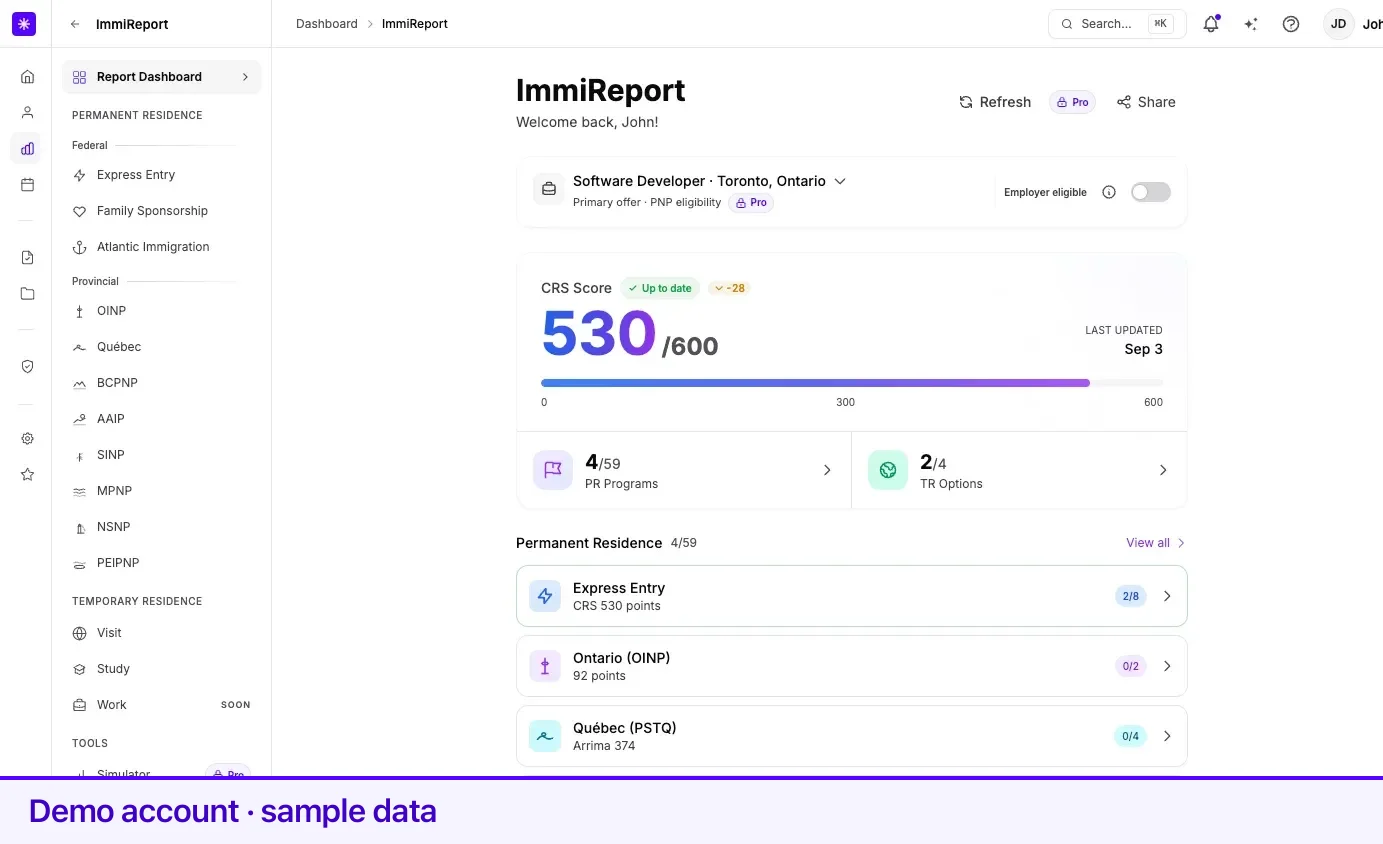Select Family Sponsorship in sidebar
1383x844 pixels.
click(161, 211)
